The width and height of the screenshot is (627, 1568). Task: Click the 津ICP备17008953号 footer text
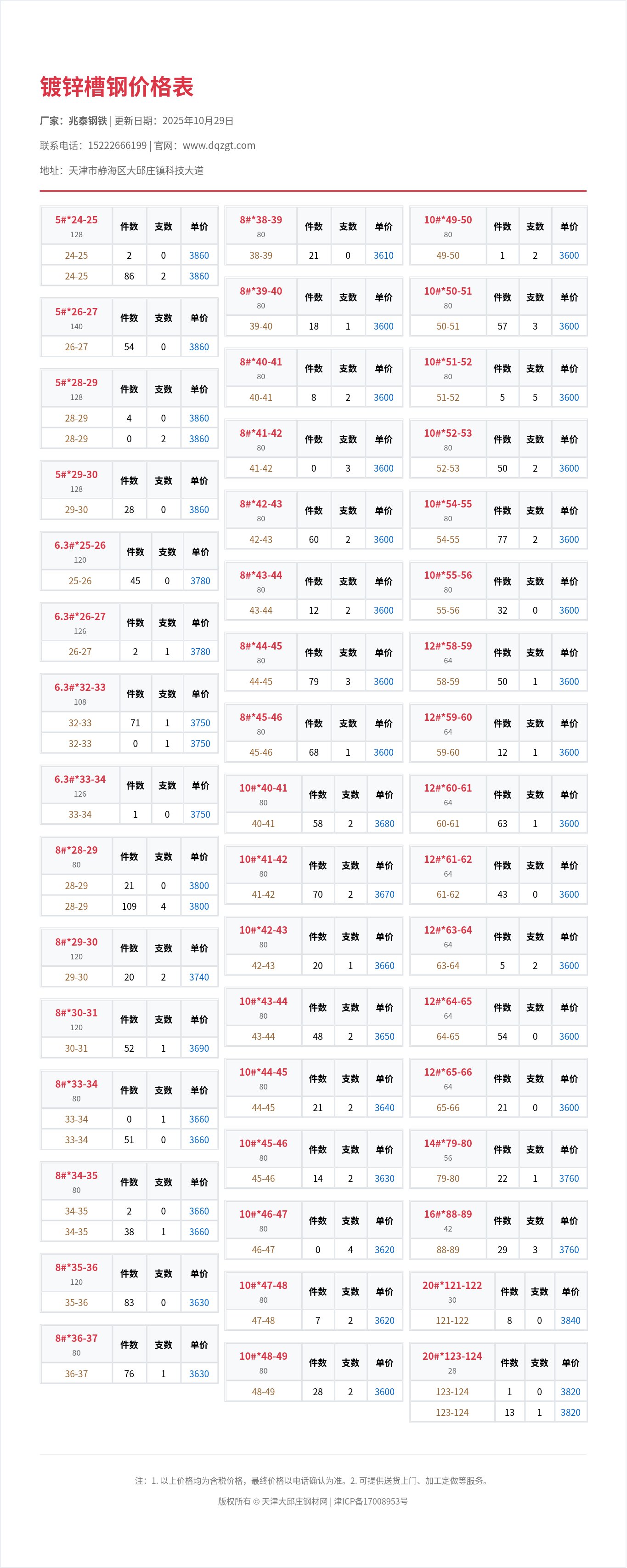pos(371,1501)
